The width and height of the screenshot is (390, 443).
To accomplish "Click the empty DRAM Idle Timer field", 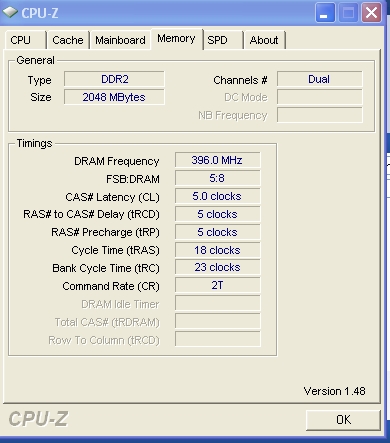I will (218, 304).
